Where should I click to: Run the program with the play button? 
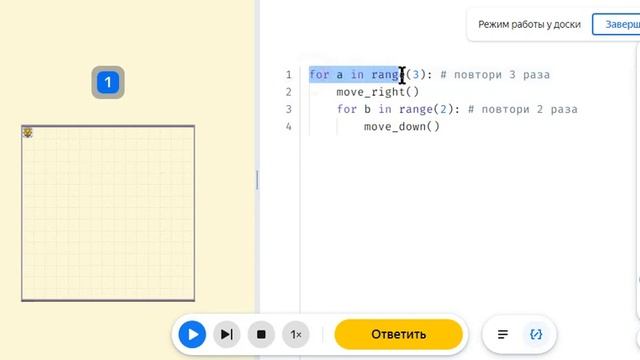pyautogui.click(x=192, y=334)
